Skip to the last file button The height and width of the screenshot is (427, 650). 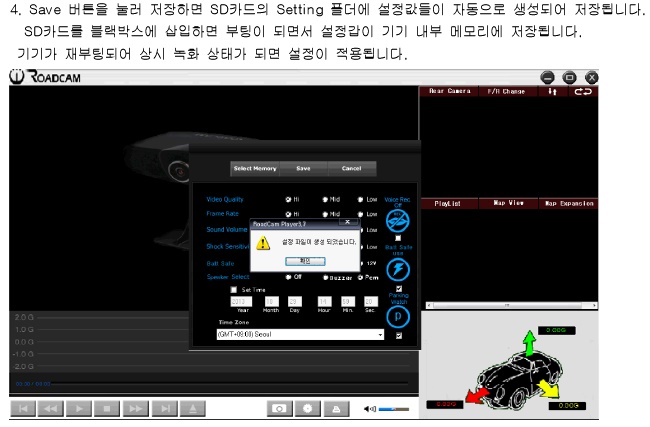(165, 409)
